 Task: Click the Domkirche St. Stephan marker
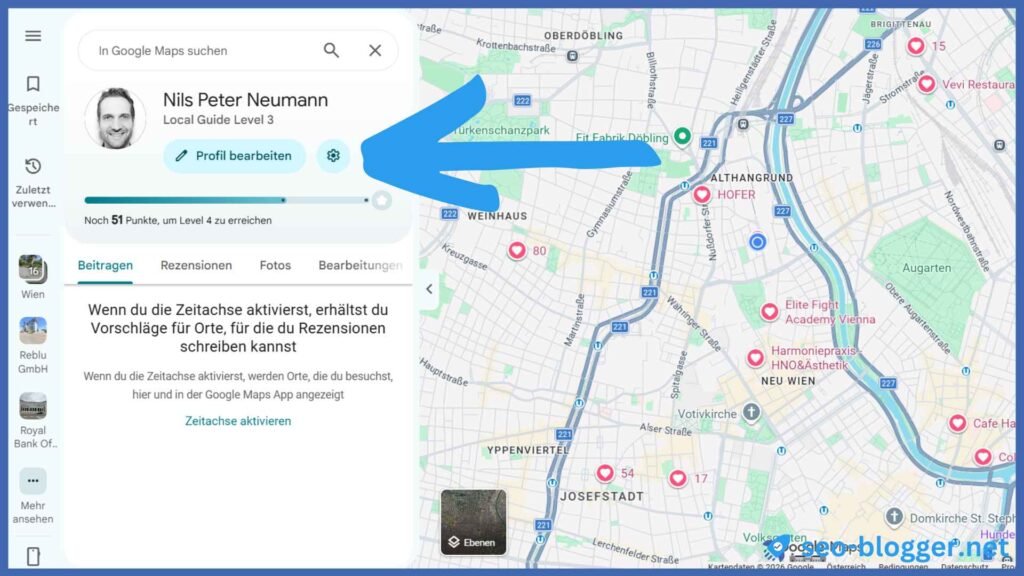894,517
